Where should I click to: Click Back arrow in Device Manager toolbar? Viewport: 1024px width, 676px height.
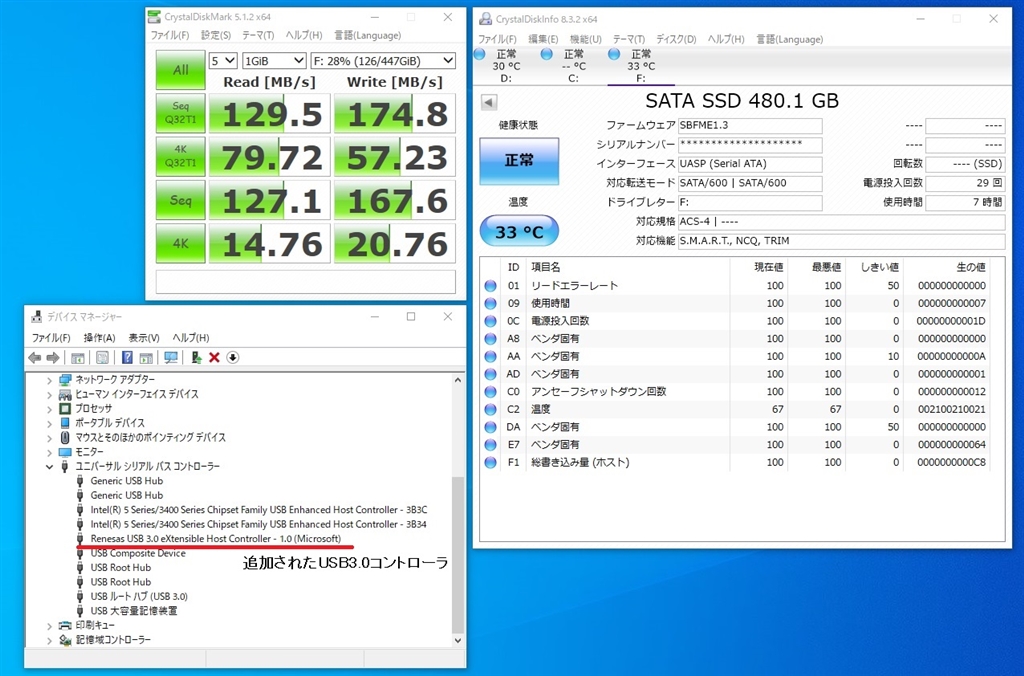click(35, 357)
